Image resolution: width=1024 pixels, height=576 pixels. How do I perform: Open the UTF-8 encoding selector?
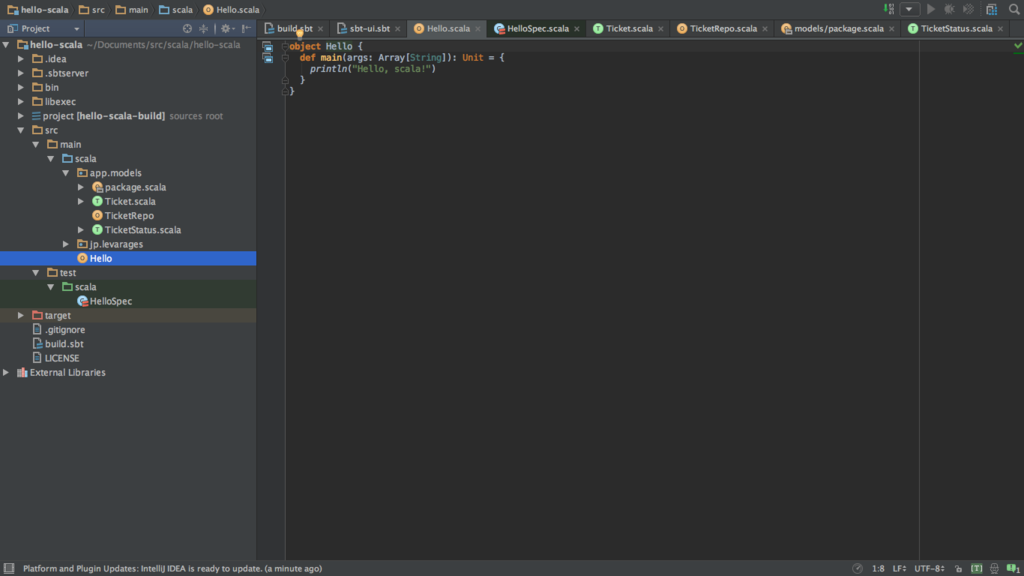[x=929, y=569]
